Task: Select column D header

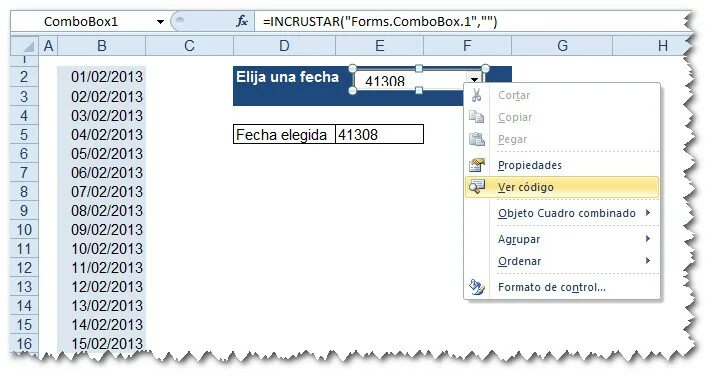Action: point(284,45)
